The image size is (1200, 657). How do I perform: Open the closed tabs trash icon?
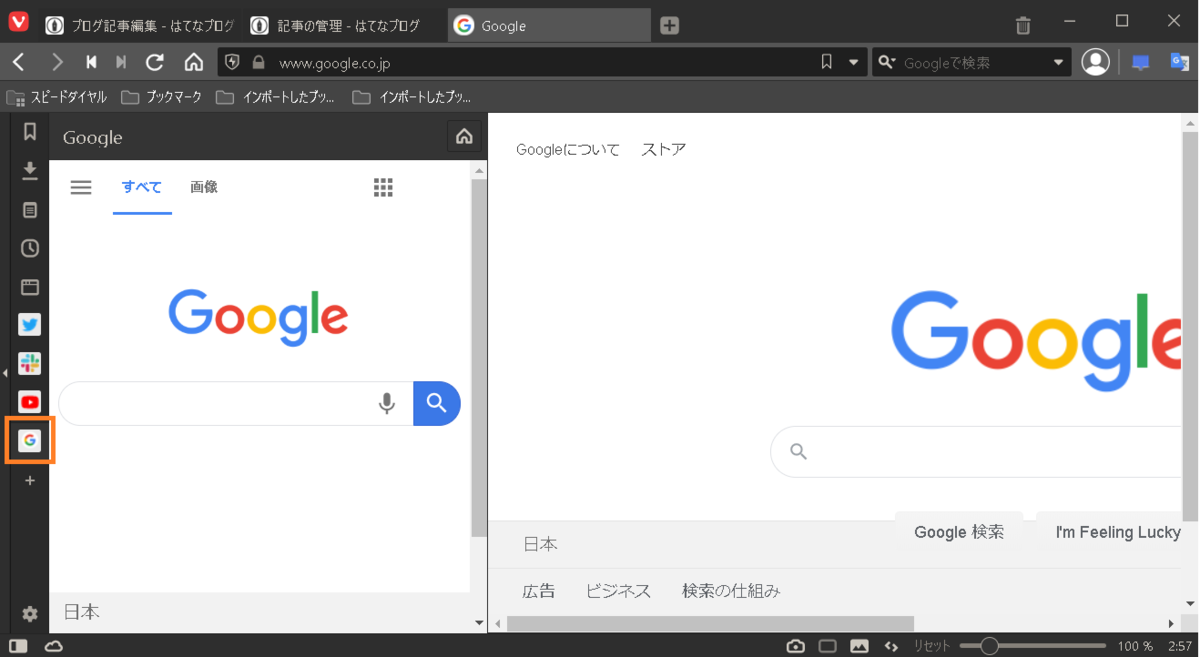point(1023,25)
